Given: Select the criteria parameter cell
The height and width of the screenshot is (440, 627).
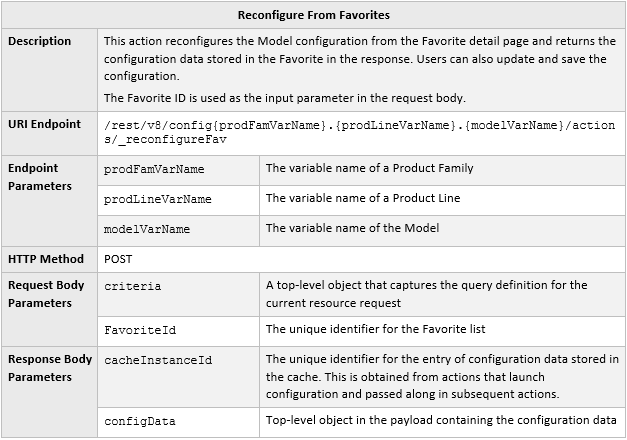Looking at the screenshot, I should tap(132, 286).
